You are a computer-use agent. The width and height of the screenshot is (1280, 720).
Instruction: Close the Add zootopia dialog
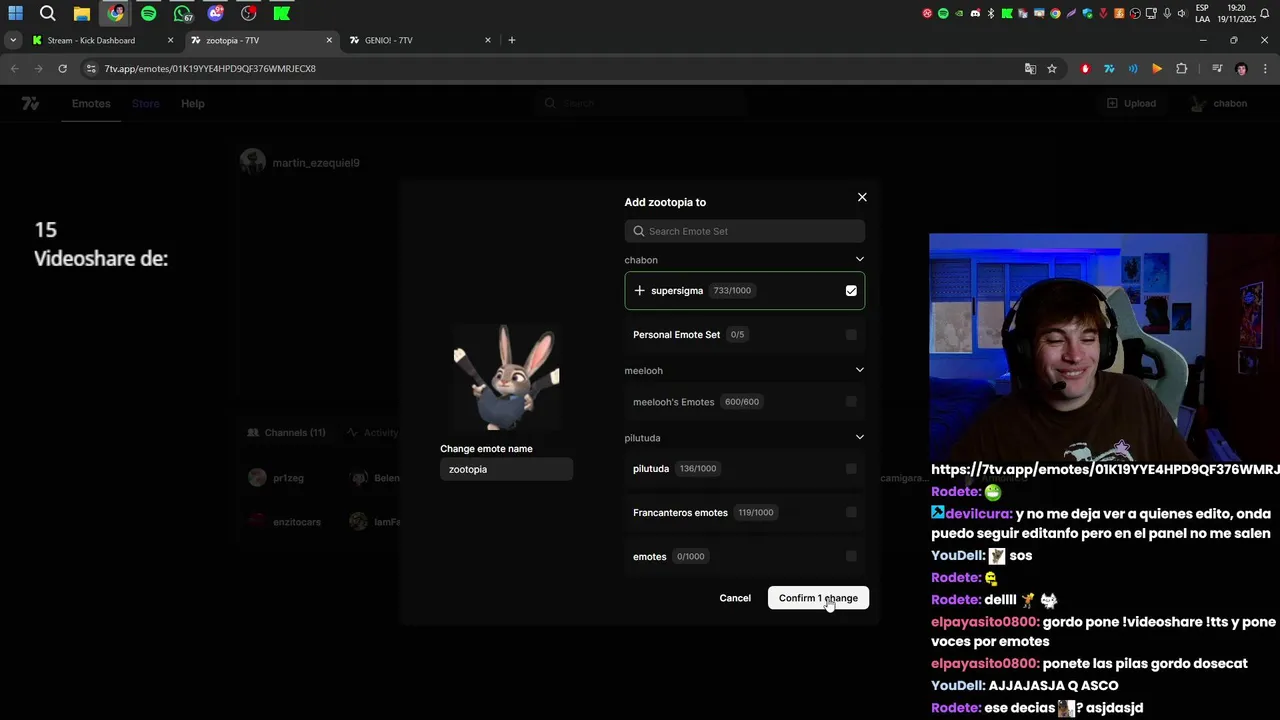(862, 197)
